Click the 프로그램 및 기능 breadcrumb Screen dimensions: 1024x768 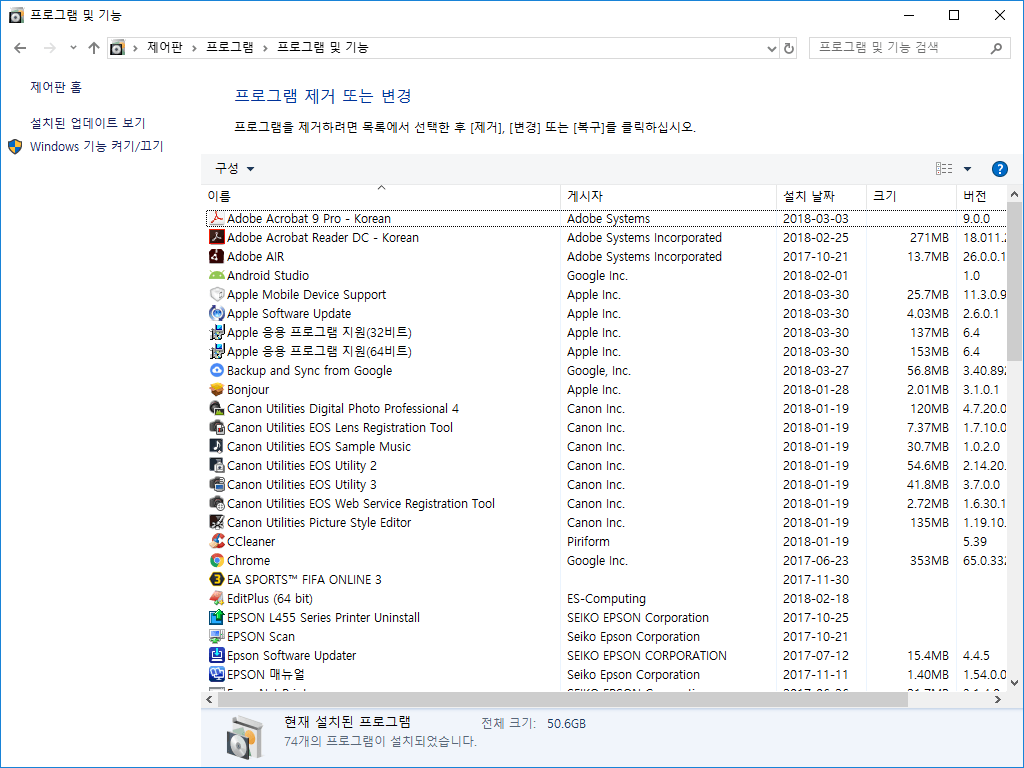pyautogui.click(x=323, y=47)
